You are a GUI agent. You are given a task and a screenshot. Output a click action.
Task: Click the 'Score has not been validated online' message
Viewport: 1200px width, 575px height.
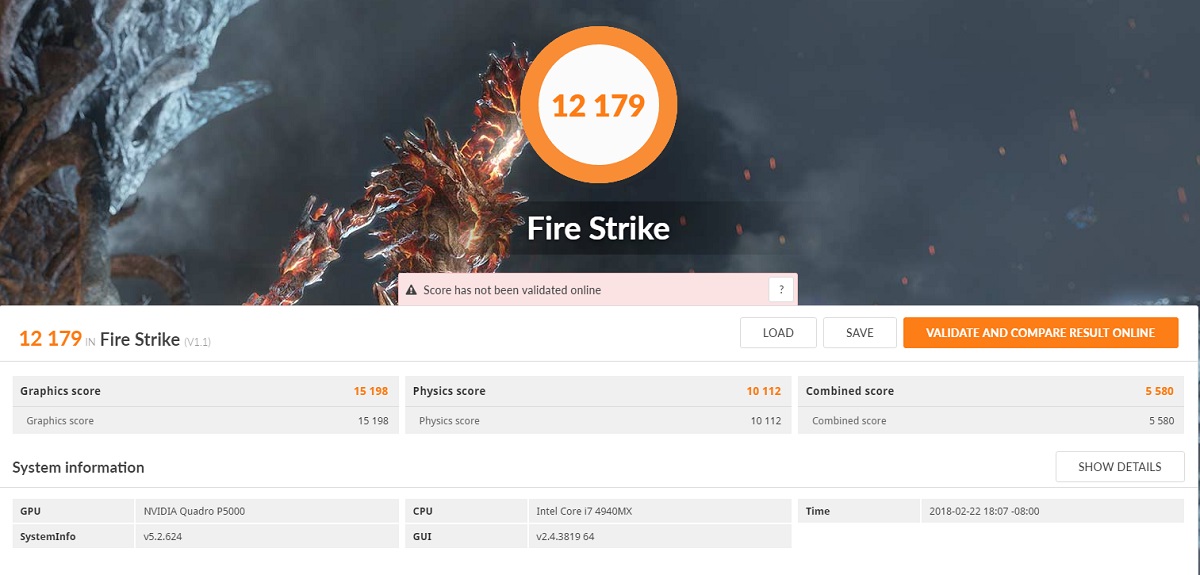(512, 290)
